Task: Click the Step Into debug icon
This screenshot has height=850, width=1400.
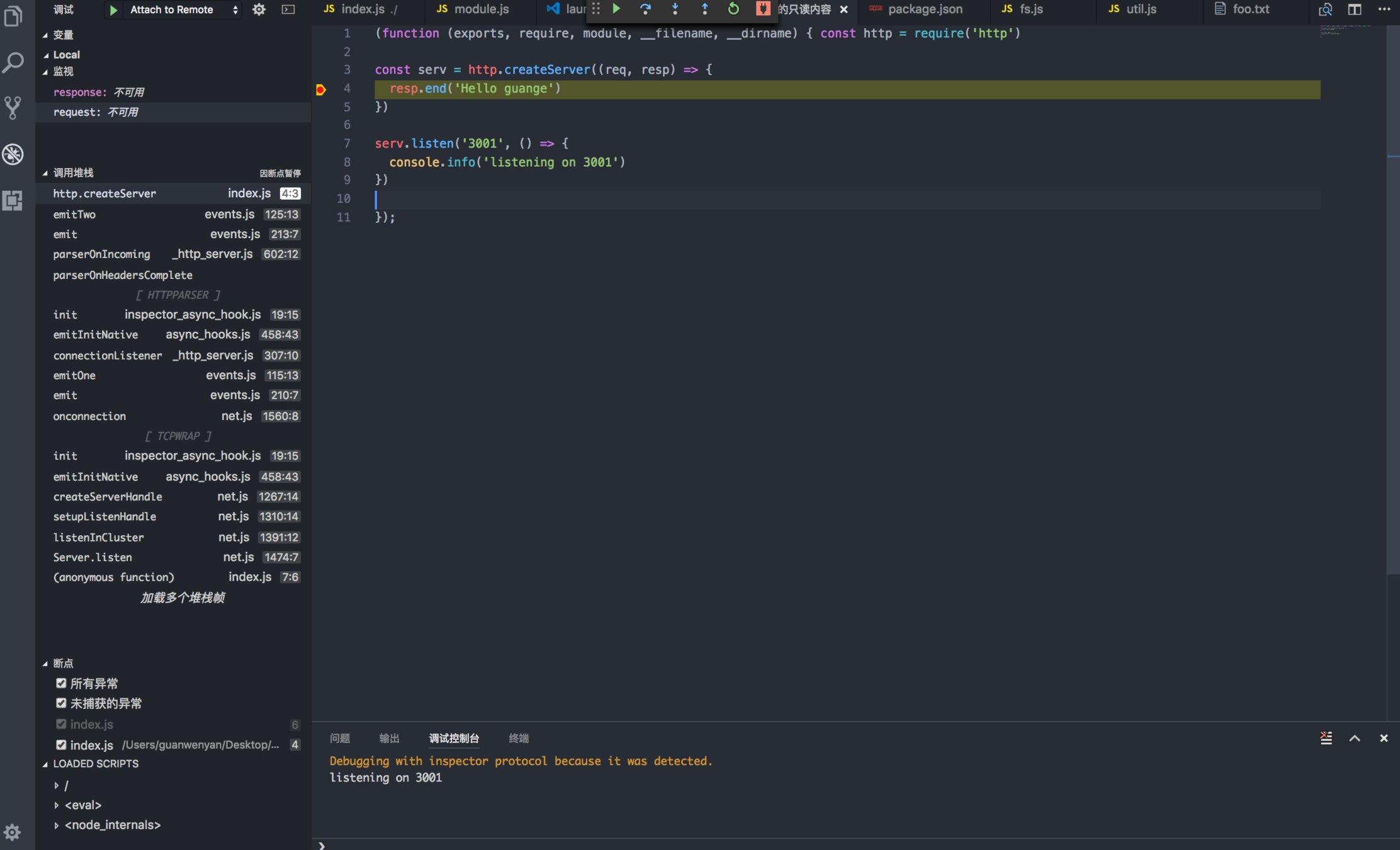Action: tap(675, 9)
